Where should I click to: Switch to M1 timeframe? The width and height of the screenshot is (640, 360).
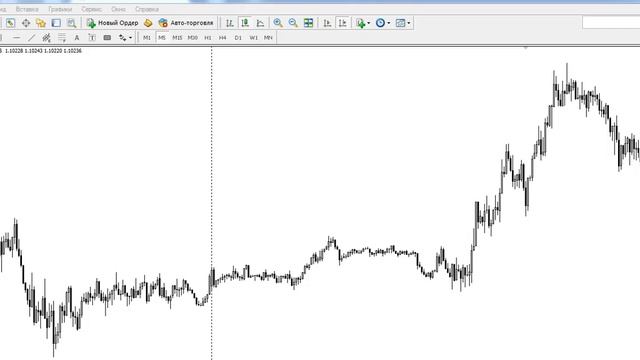[x=147, y=38]
